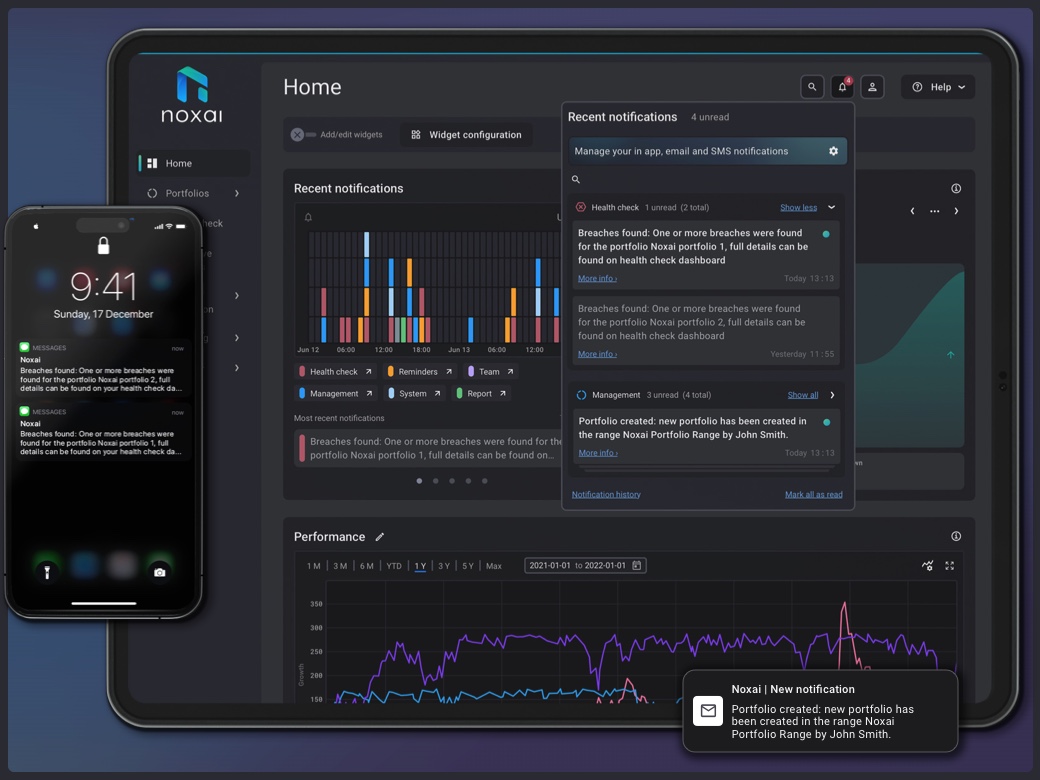The width and height of the screenshot is (1040, 780).
Task: Collapse the Health check notification group
Action: point(831,208)
